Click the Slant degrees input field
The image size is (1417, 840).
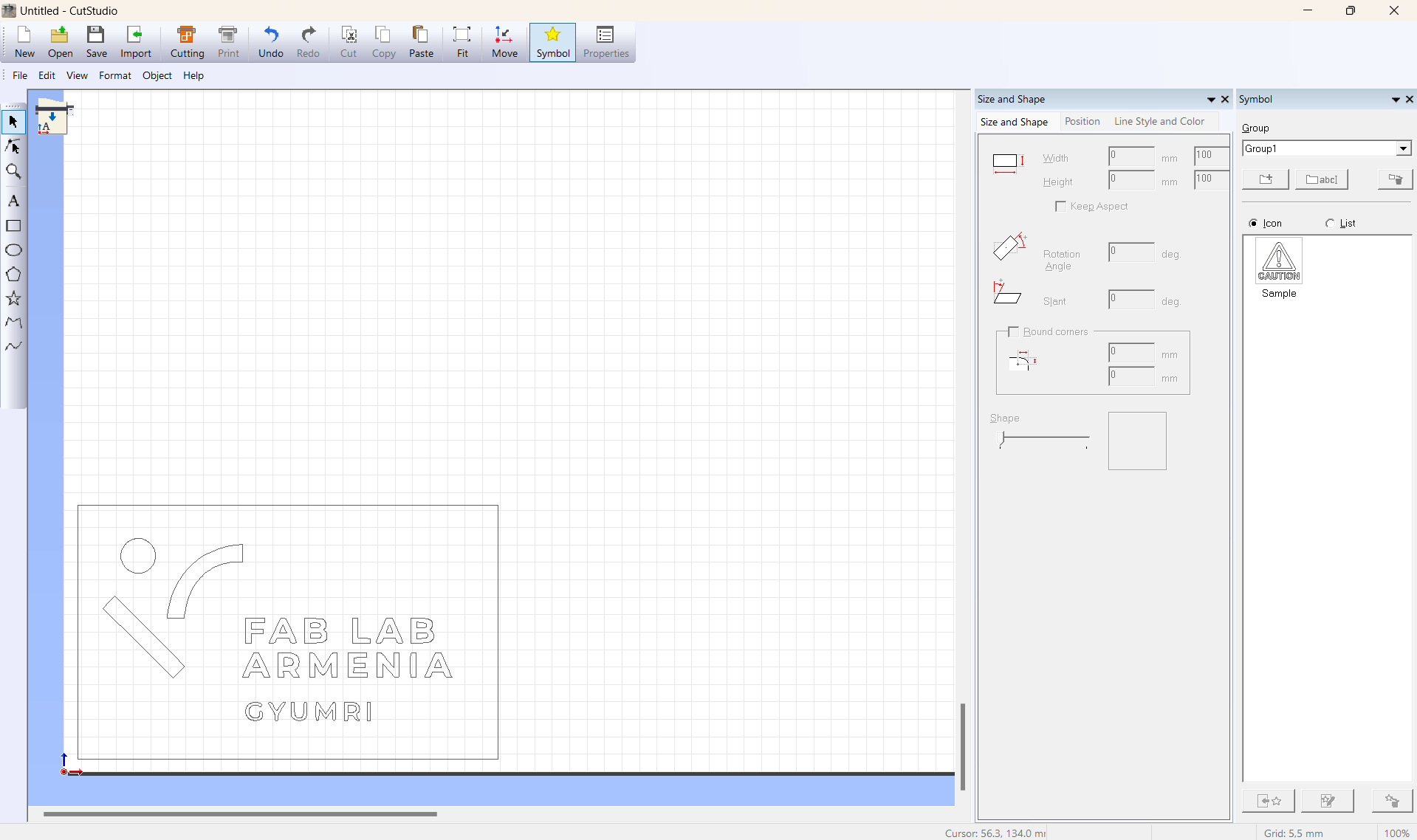click(x=1131, y=300)
